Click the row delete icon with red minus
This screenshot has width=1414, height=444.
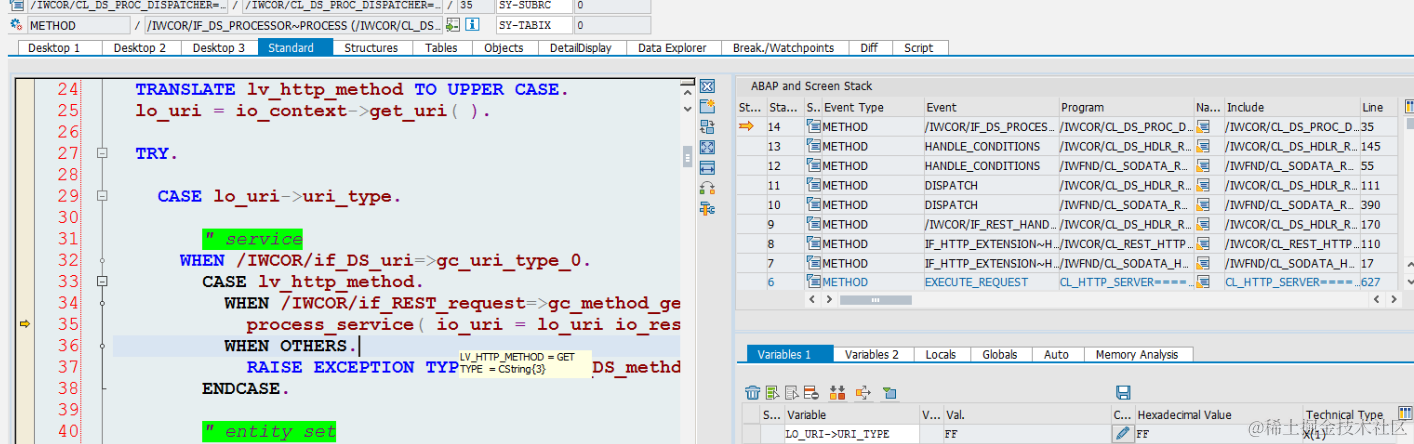[x=809, y=393]
